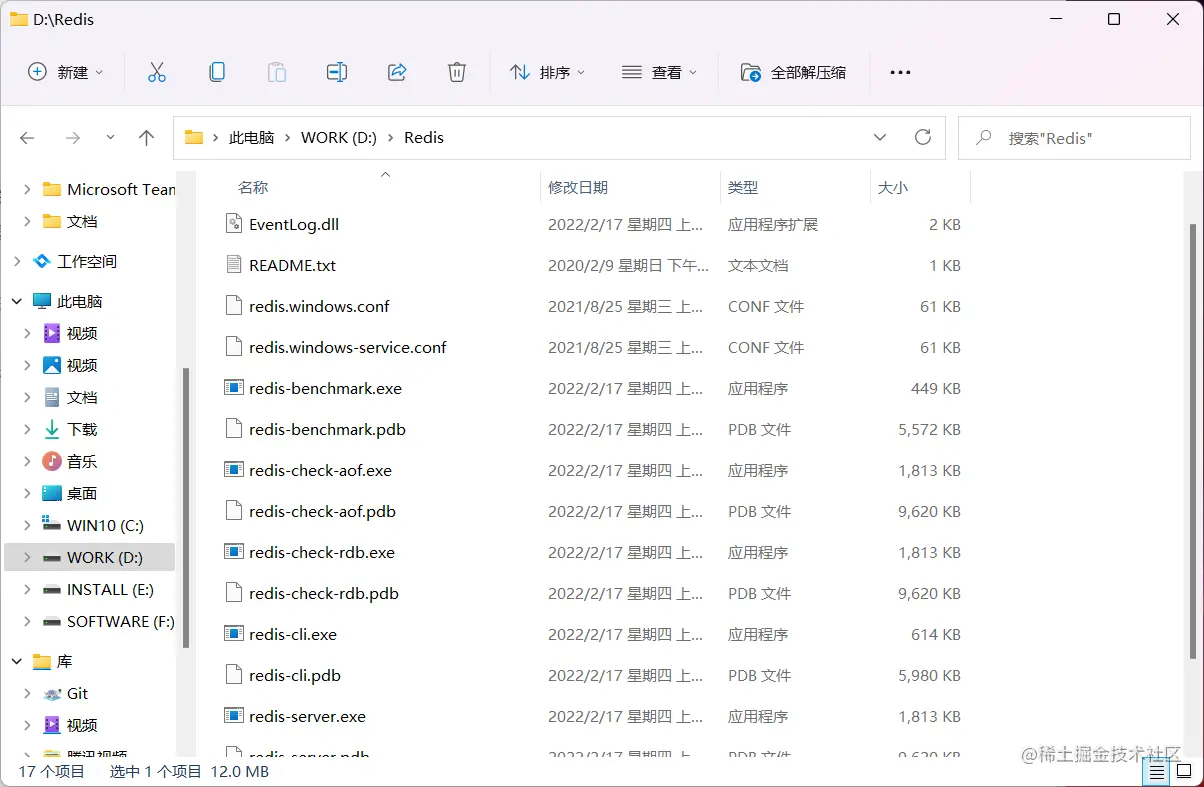Go up one folder level arrow
This screenshot has width=1204, height=787.
pyautogui.click(x=147, y=138)
